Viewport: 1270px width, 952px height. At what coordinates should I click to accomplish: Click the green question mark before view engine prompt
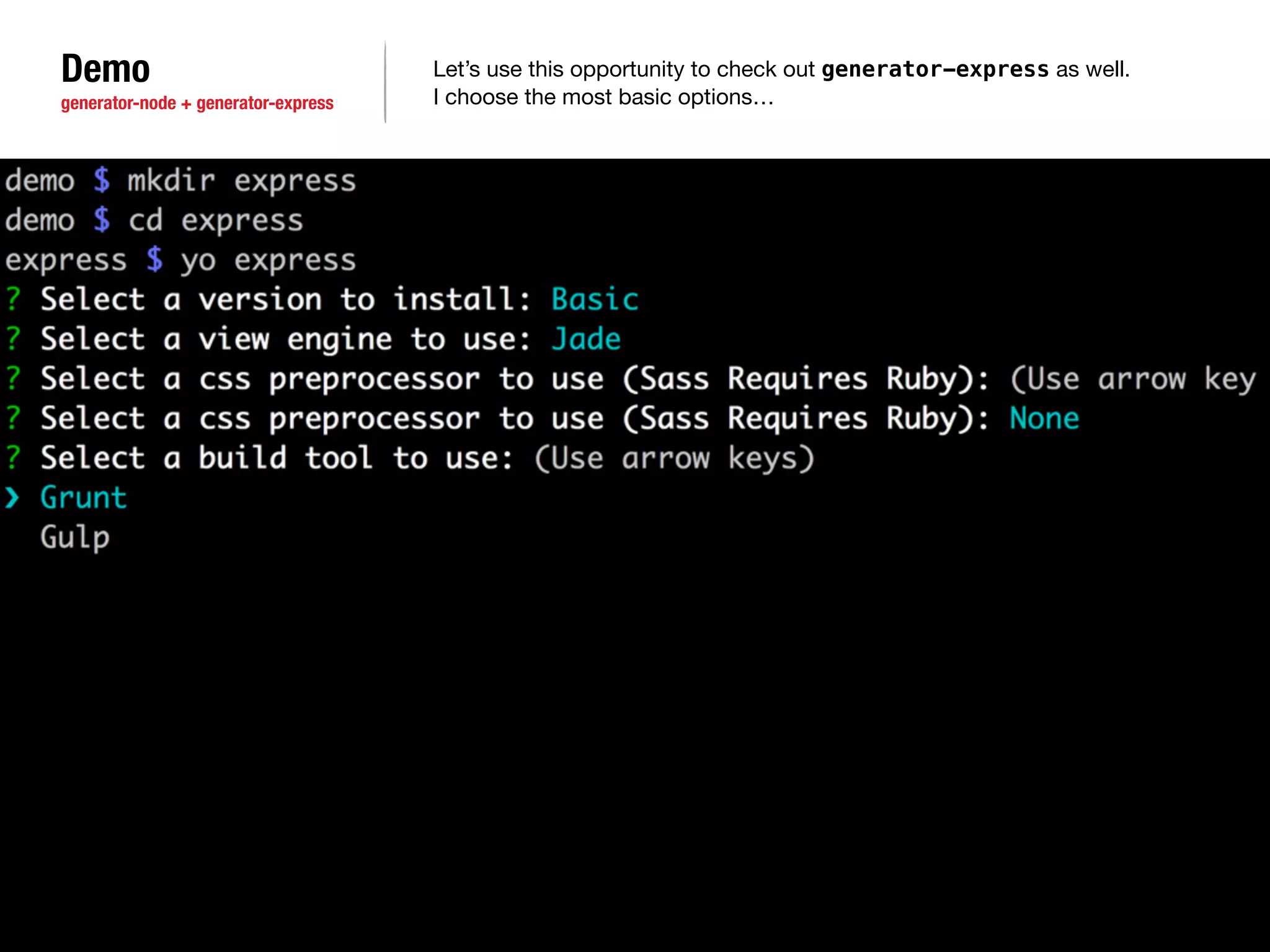[14, 339]
